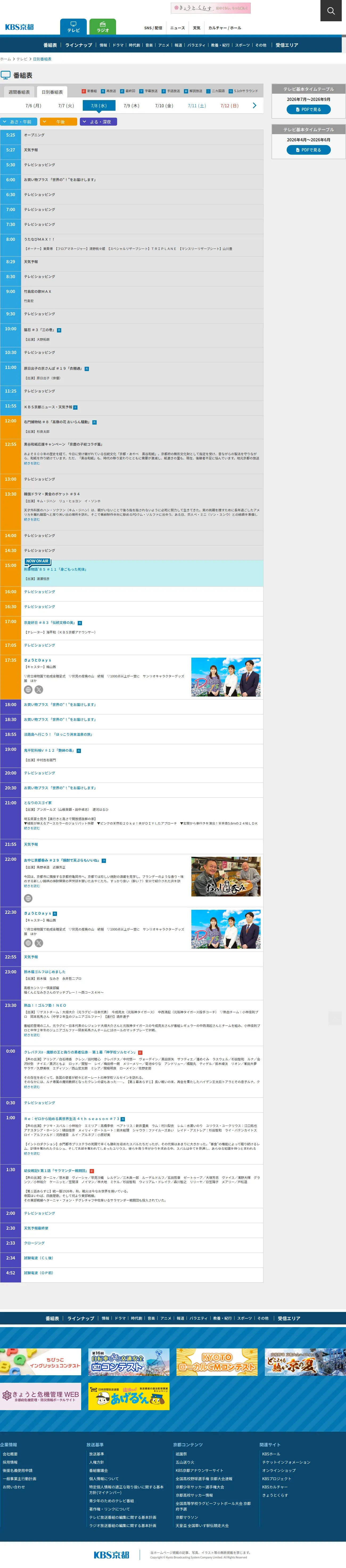Open チケットインフォメーション in the footer
The height and width of the screenshot is (1568, 346).
(286, 1462)
